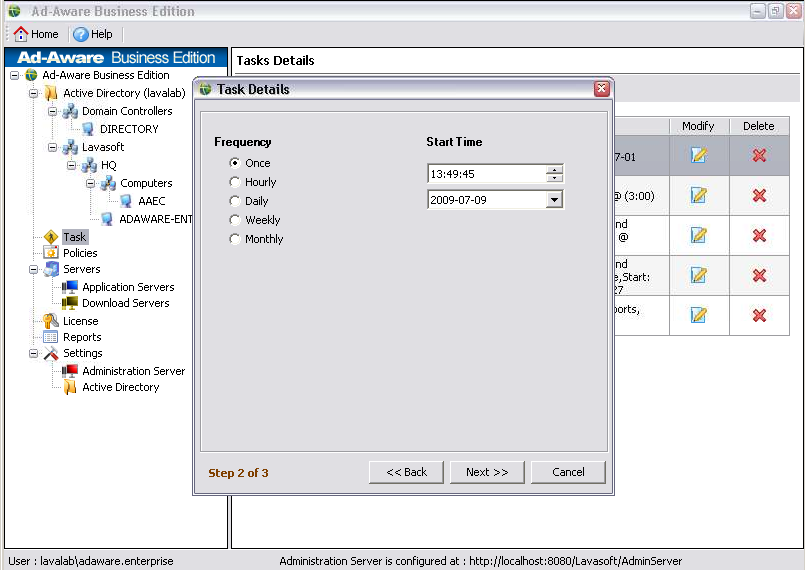Screen dimensions: 805x570
Task: Click the Next >> button
Action: pyautogui.click(x=487, y=472)
